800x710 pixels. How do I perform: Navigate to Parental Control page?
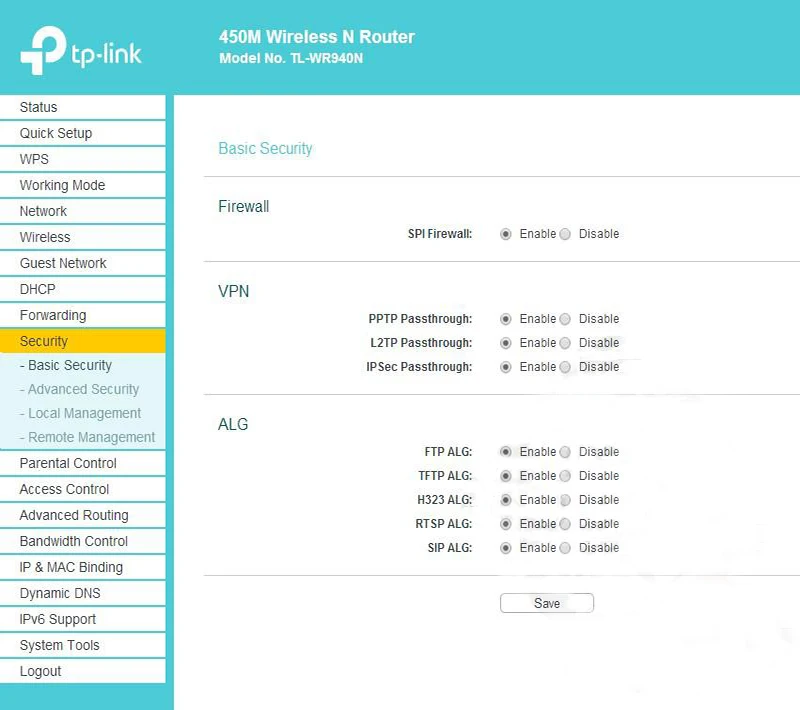click(68, 463)
